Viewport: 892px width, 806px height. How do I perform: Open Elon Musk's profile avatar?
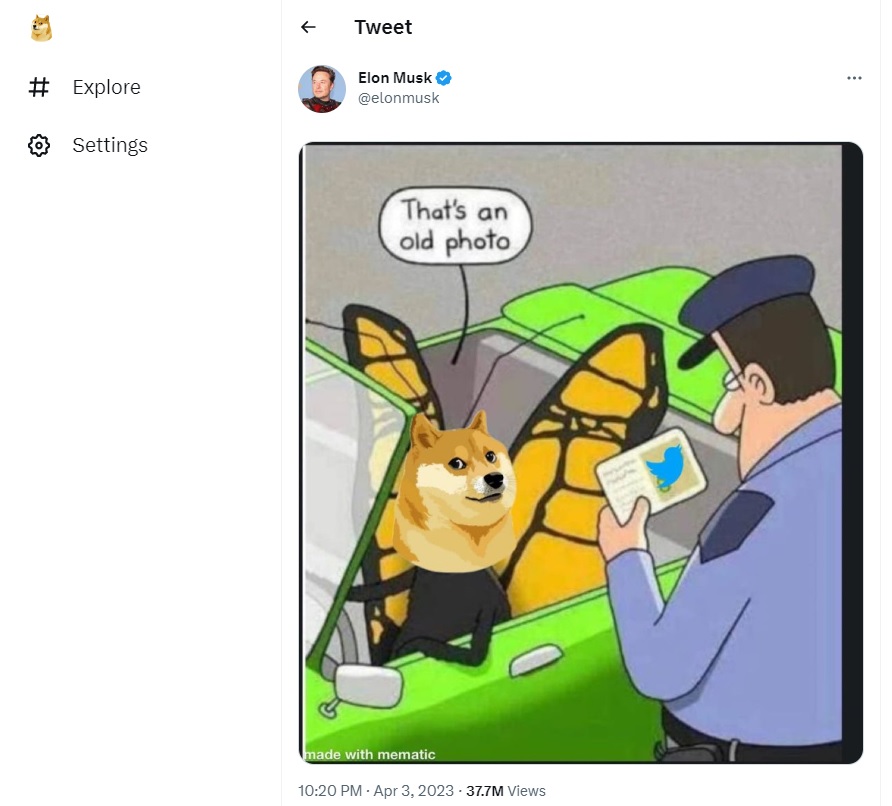[322, 89]
